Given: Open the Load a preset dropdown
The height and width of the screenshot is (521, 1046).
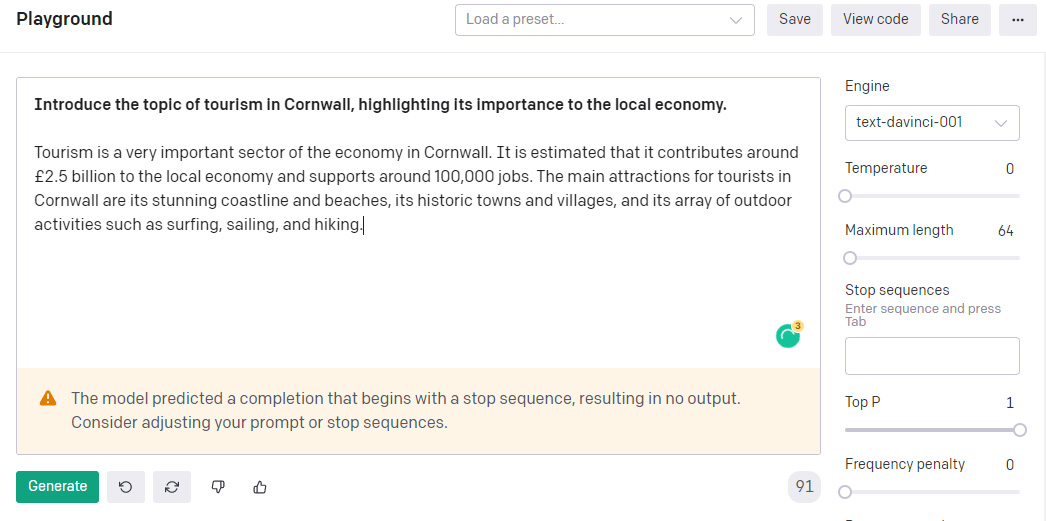Looking at the screenshot, I should 604,20.
